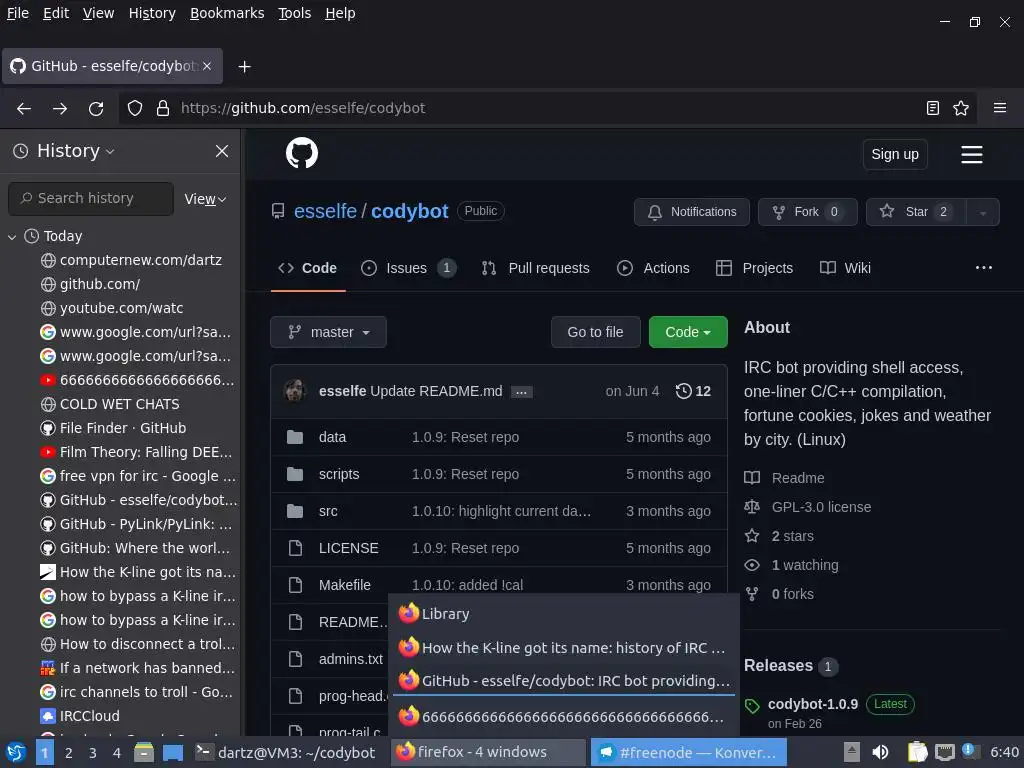Collapse the Today history group
1024x768 pixels.
[12, 236]
